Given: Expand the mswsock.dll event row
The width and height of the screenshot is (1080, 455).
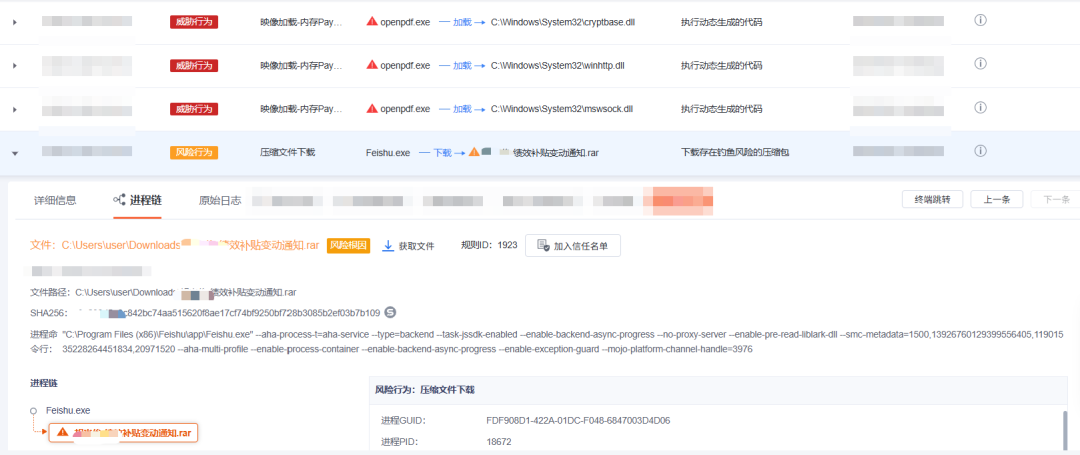Looking at the screenshot, I should tap(14, 109).
